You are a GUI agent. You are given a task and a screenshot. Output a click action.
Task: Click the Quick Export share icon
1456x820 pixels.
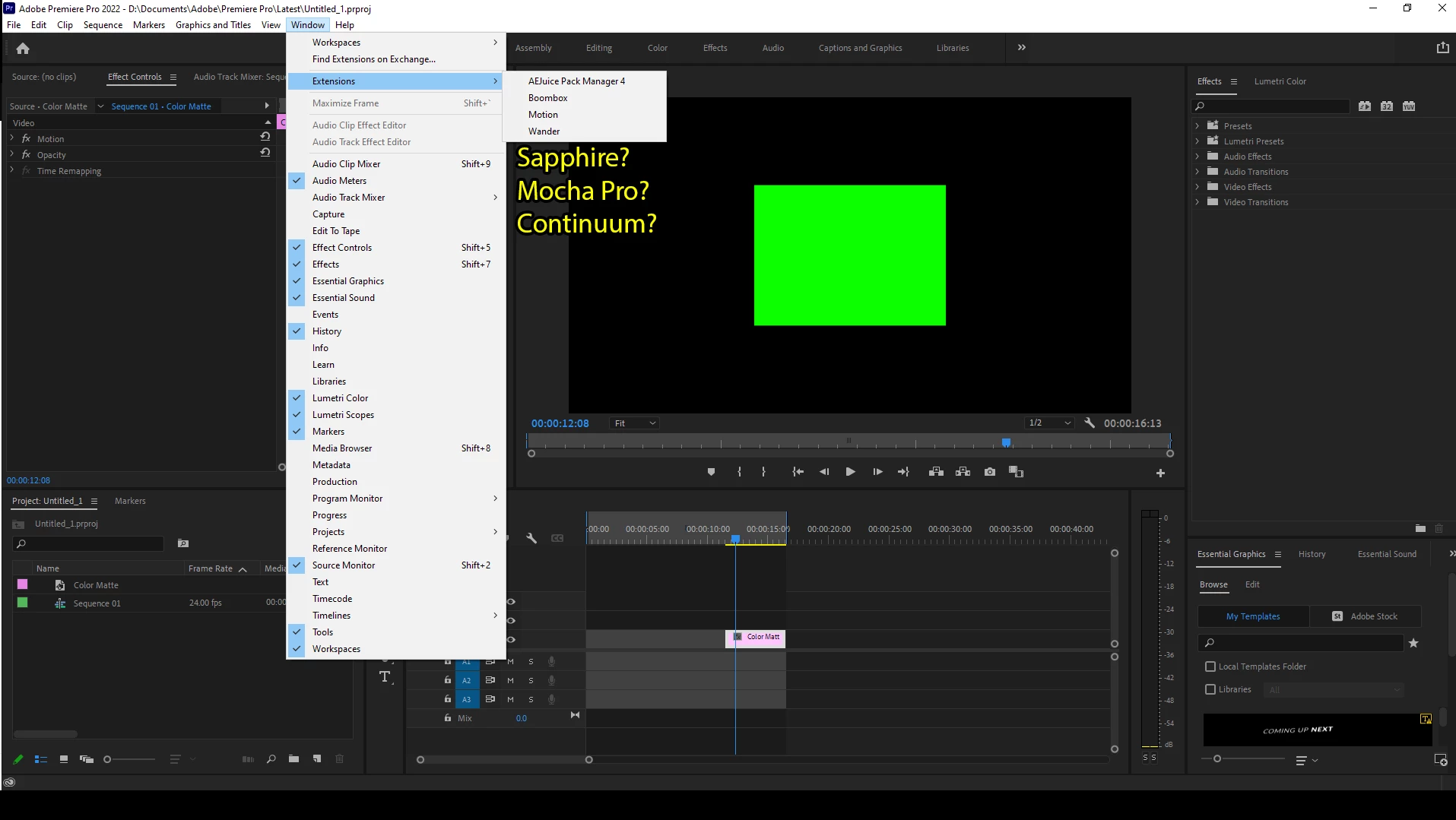[x=1442, y=48]
